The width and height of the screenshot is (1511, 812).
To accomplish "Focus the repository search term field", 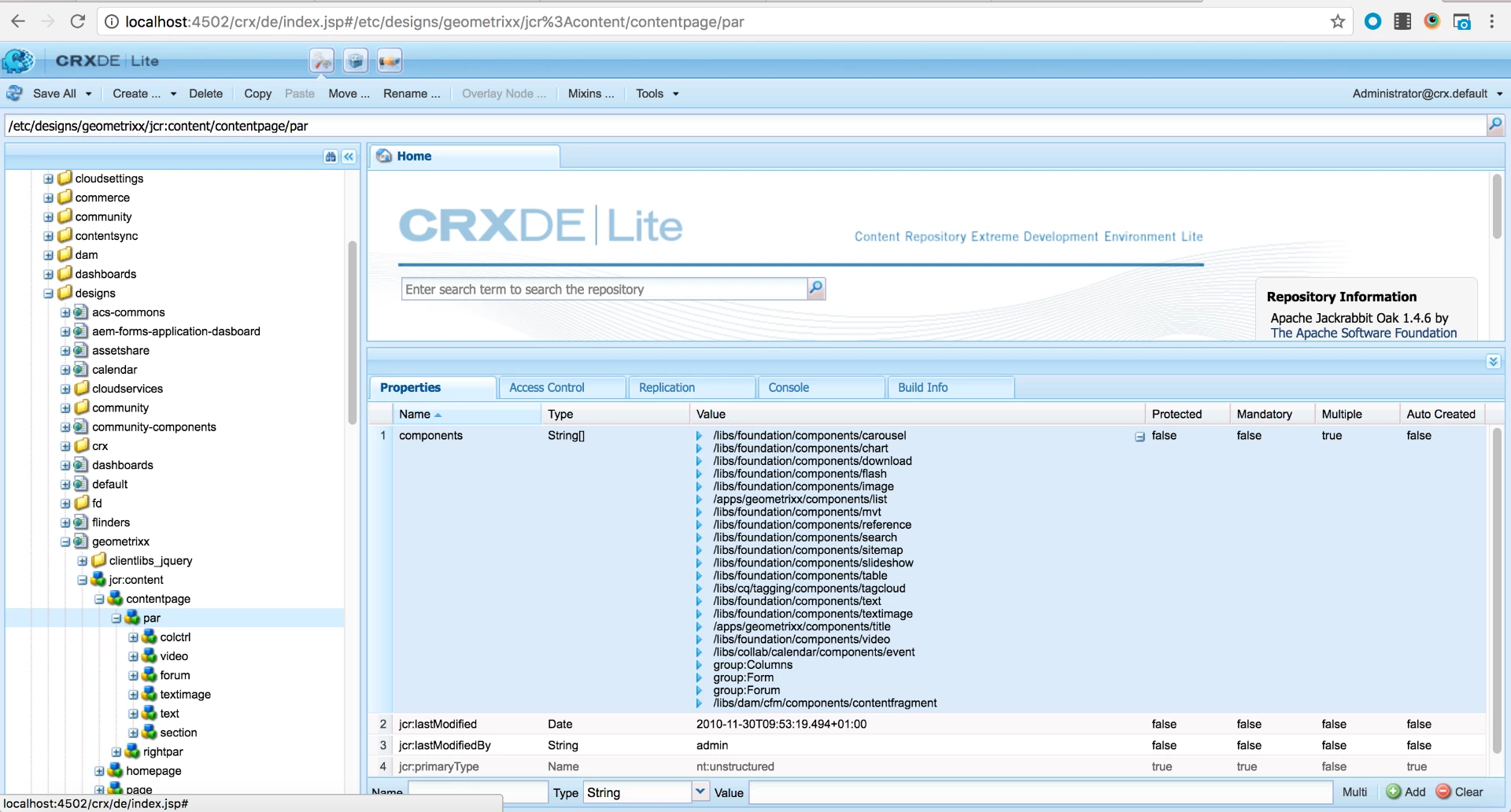I will click(x=604, y=289).
